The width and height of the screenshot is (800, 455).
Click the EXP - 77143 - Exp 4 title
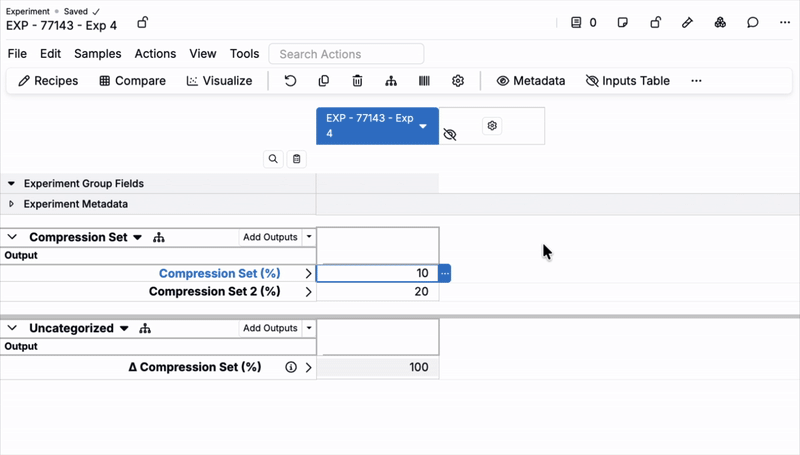click(x=61, y=26)
